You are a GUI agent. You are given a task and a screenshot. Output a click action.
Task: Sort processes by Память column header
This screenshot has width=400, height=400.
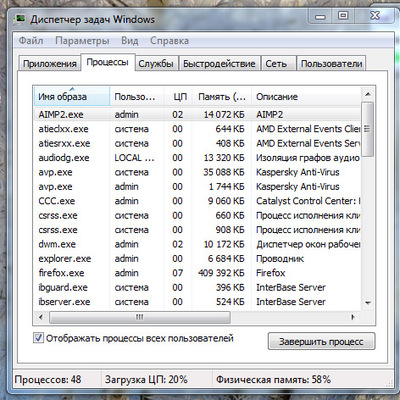click(x=222, y=97)
